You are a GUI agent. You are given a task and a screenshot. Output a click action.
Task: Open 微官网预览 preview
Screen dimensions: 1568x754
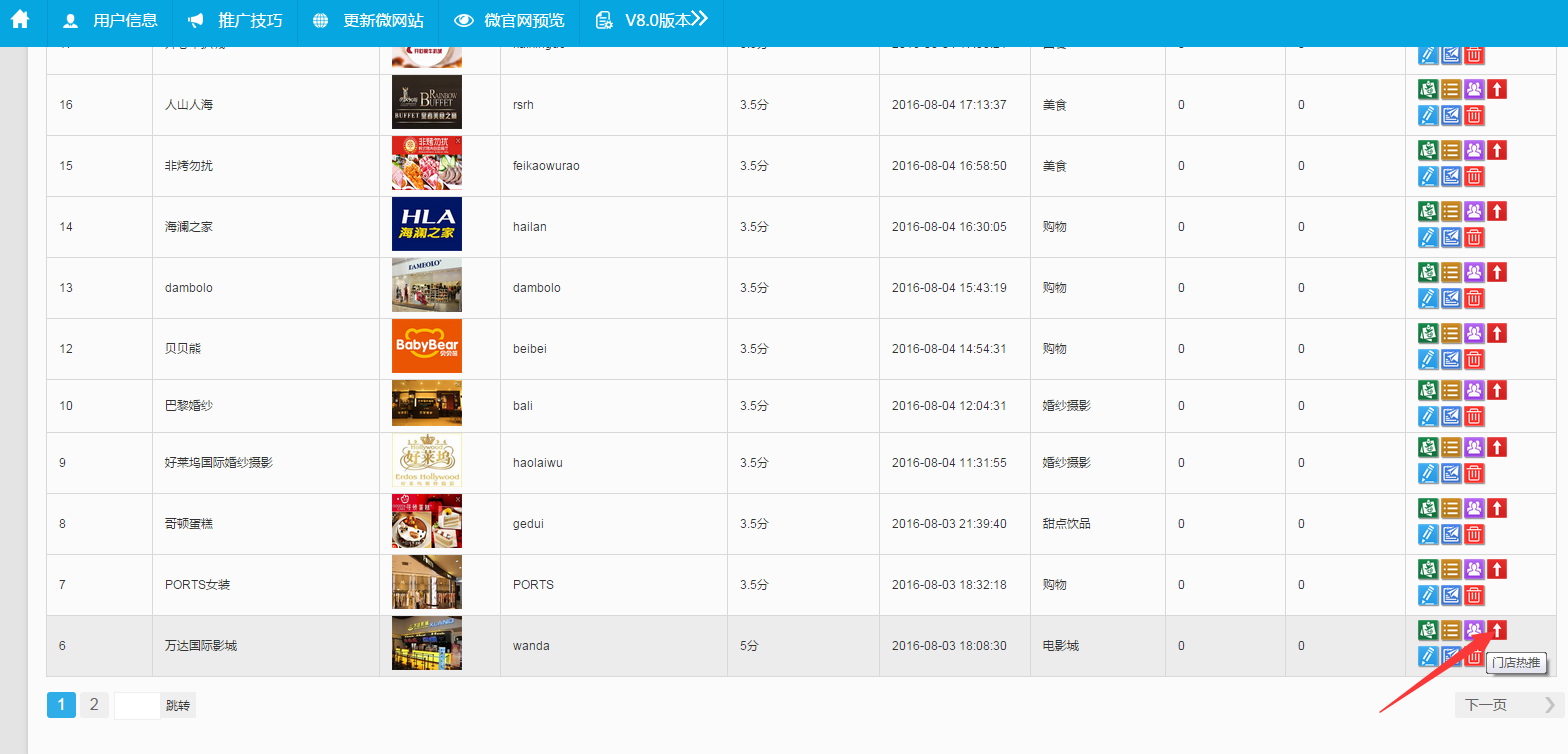click(509, 21)
